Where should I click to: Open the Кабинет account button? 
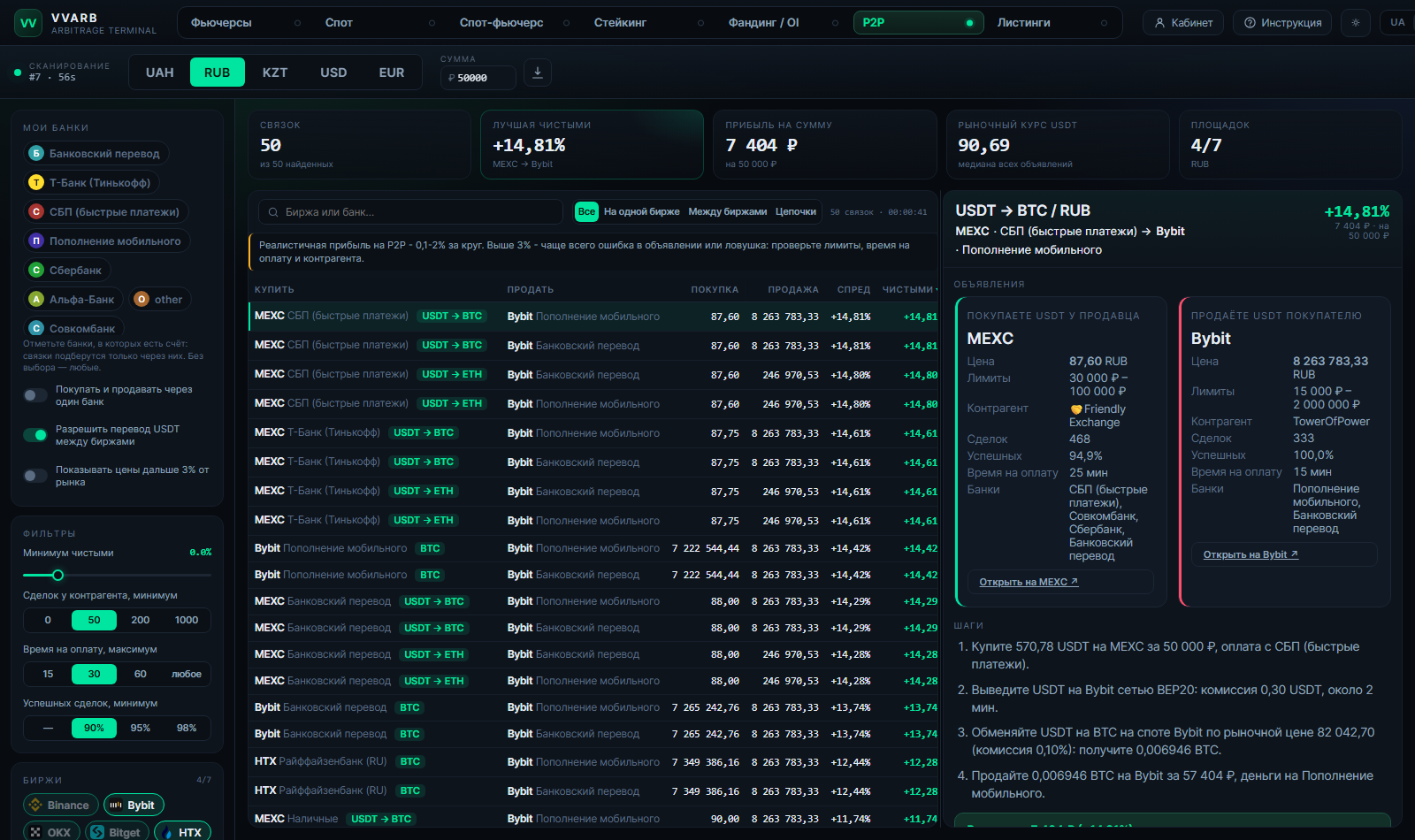pos(1183,23)
